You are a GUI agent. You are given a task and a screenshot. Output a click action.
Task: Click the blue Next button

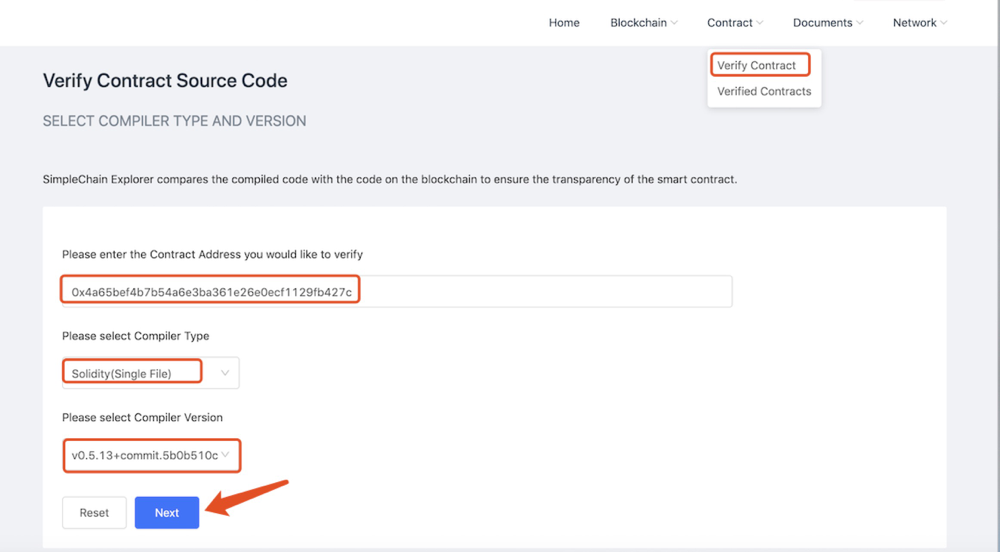click(x=167, y=513)
